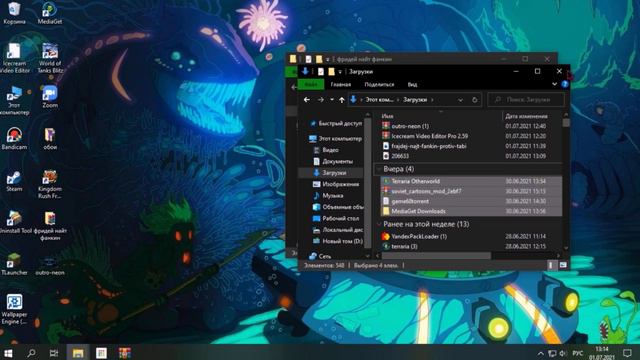The image size is (640, 360).
Task: Select Kingdom Rush desktop icon
Action: [x=50, y=184]
